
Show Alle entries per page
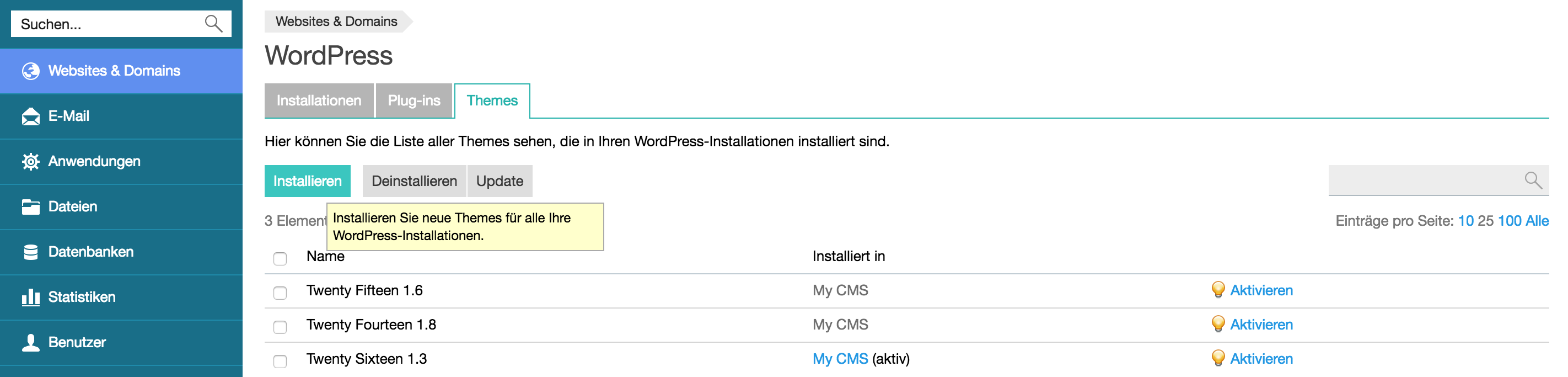click(1537, 220)
